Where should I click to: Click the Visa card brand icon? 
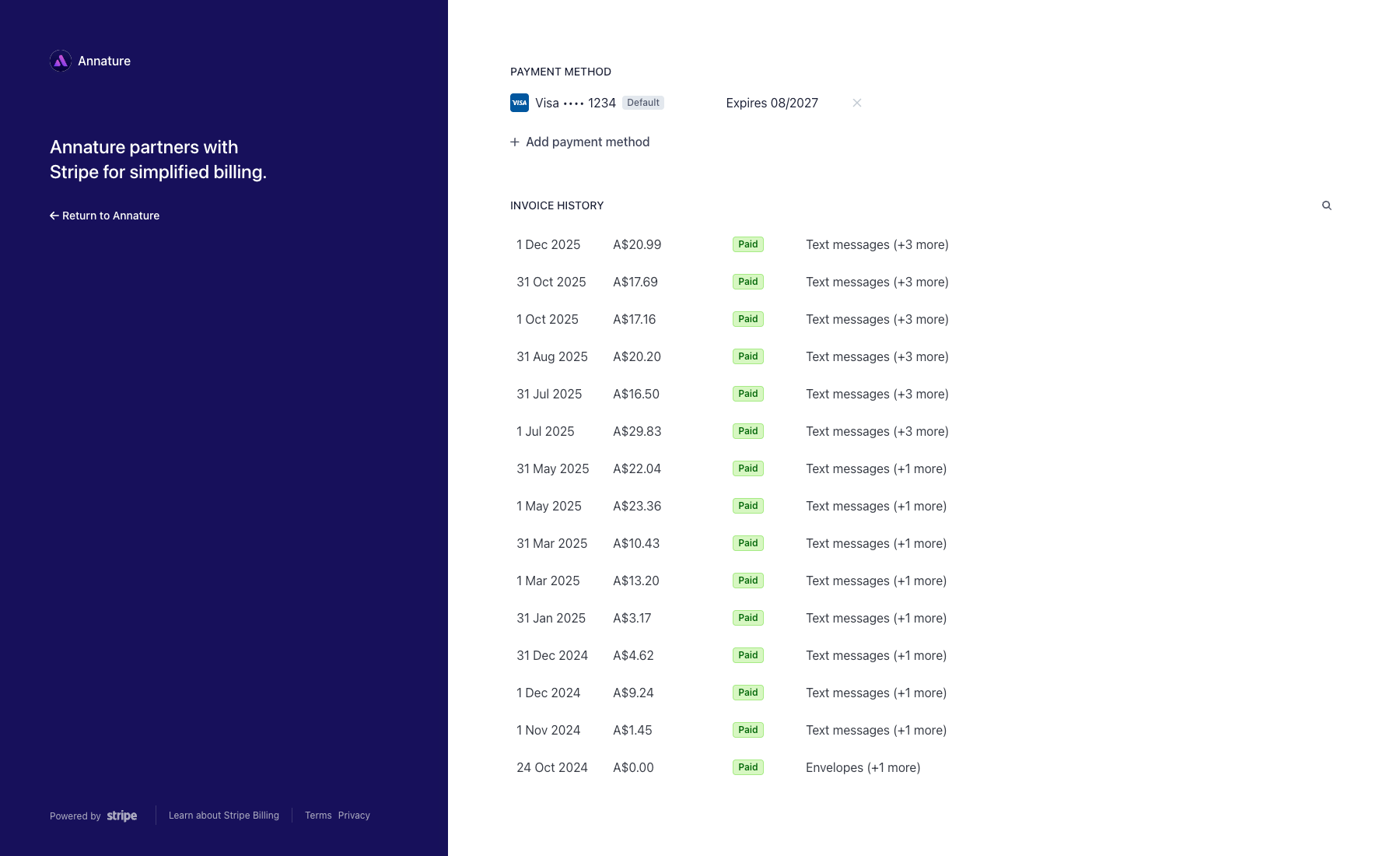520,103
